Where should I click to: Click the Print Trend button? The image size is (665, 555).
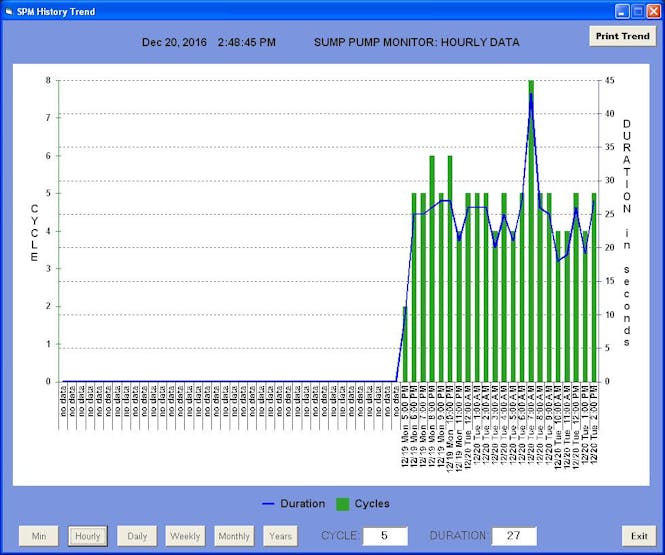point(622,36)
